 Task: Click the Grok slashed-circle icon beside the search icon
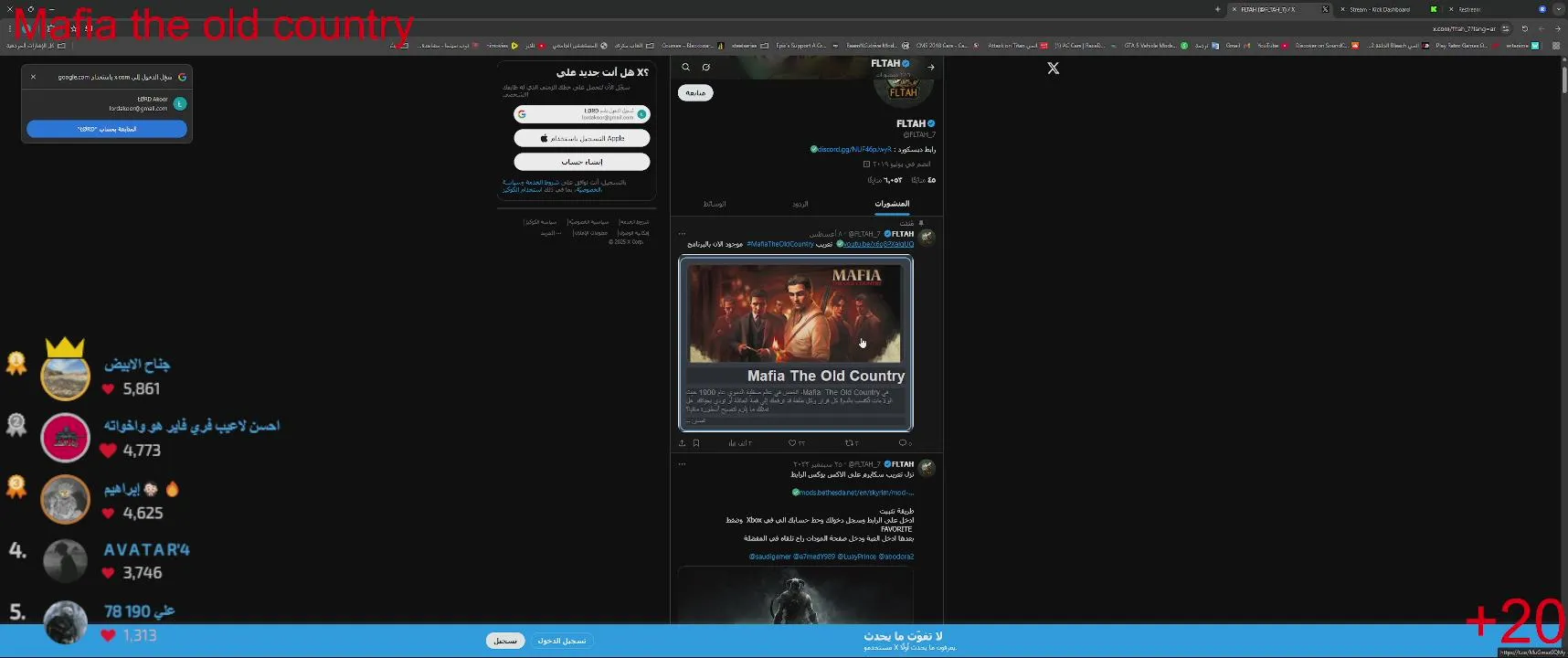tap(706, 68)
